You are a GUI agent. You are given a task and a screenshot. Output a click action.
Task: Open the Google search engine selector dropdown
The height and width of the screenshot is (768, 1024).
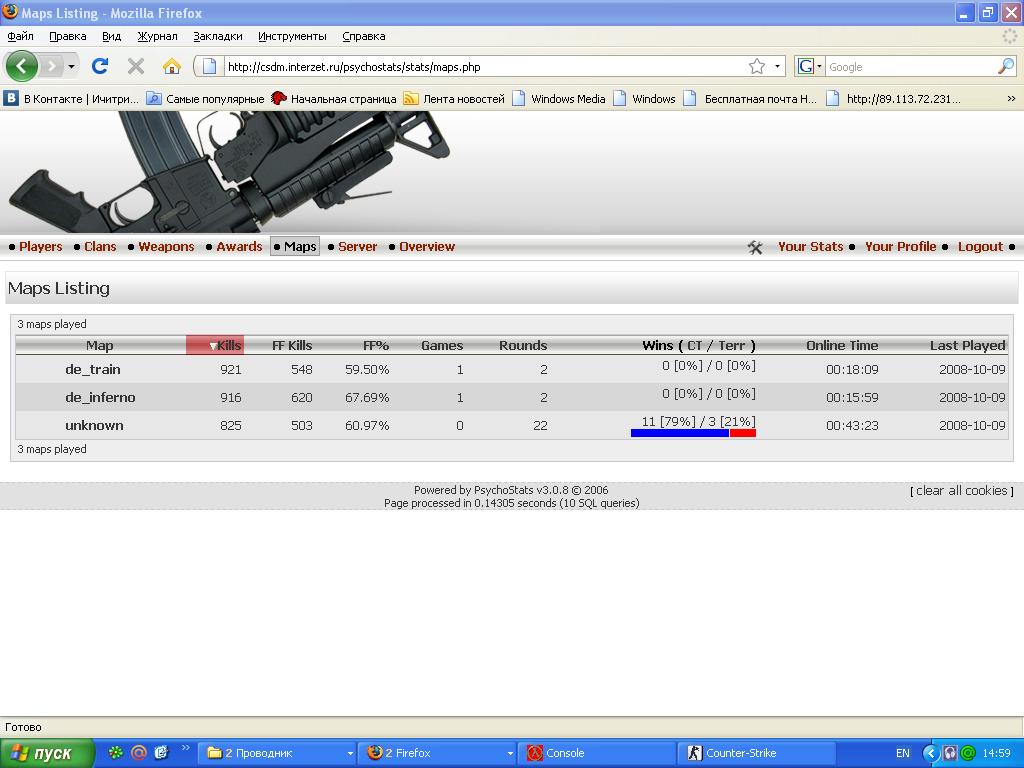[810, 66]
